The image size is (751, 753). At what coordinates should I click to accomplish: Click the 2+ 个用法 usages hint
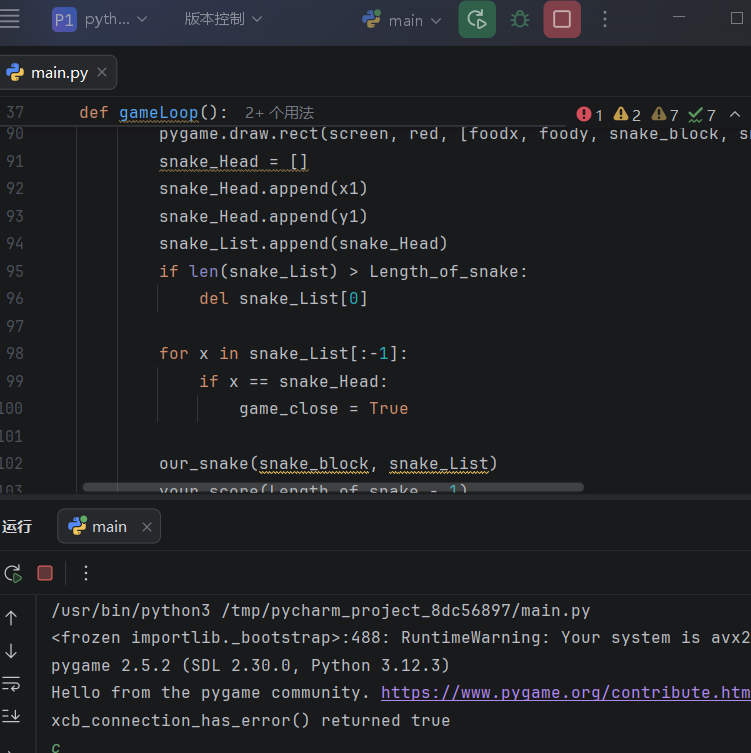[x=279, y=113]
